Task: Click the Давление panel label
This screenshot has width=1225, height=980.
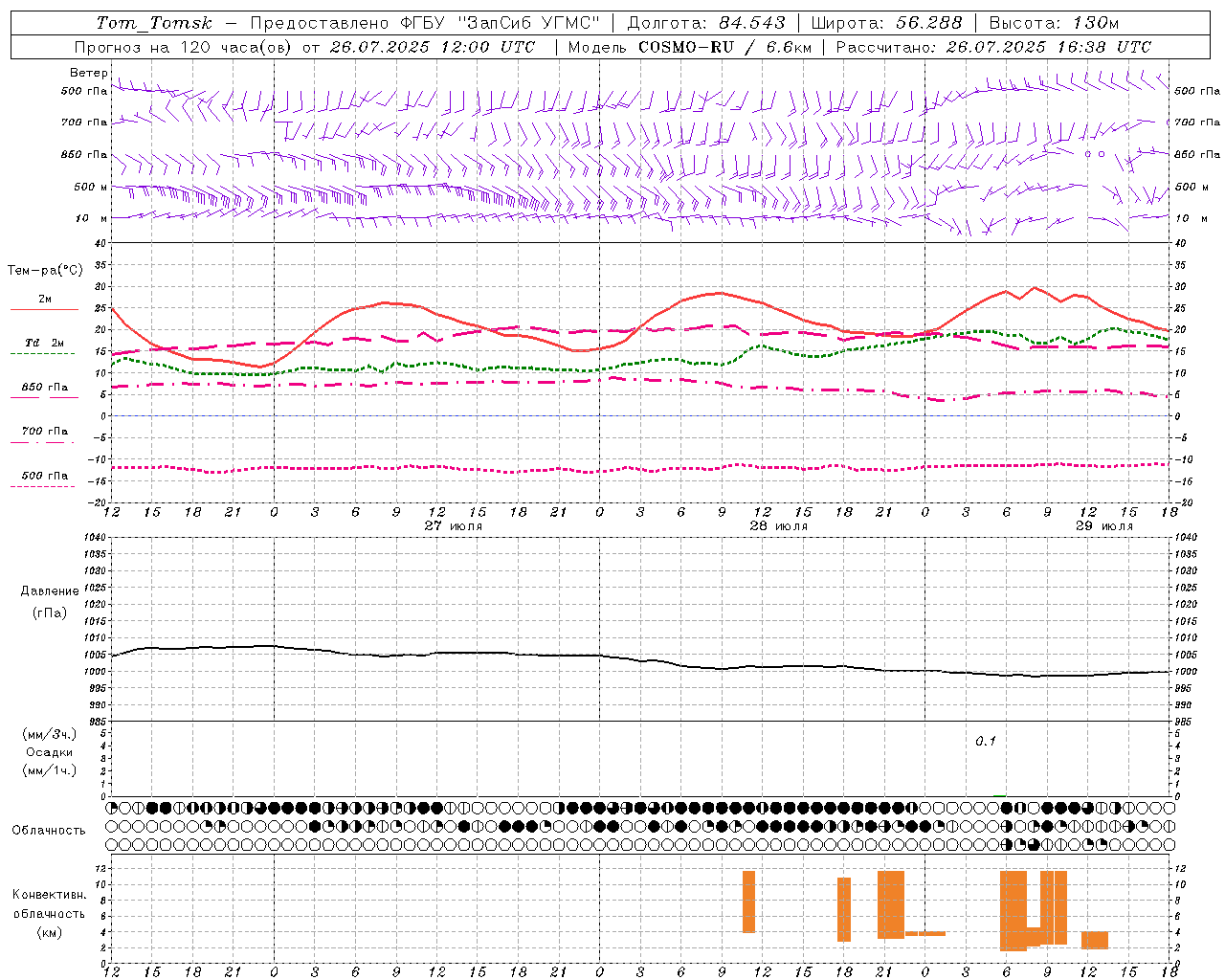Action: pyautogui.click(x=50, y=591)
